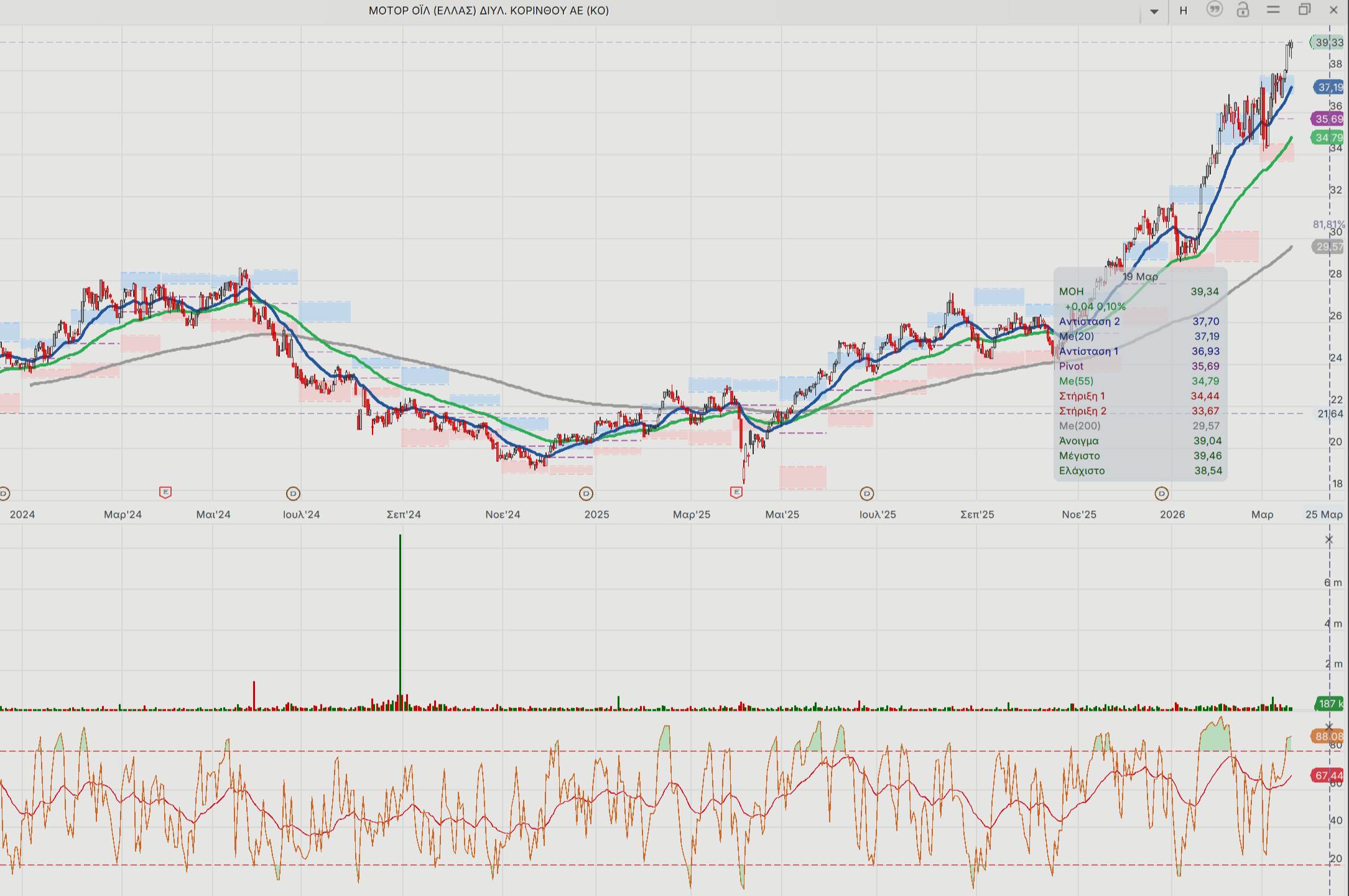Close the RSI oscillator pane with X

click(x=1329, y=726)
